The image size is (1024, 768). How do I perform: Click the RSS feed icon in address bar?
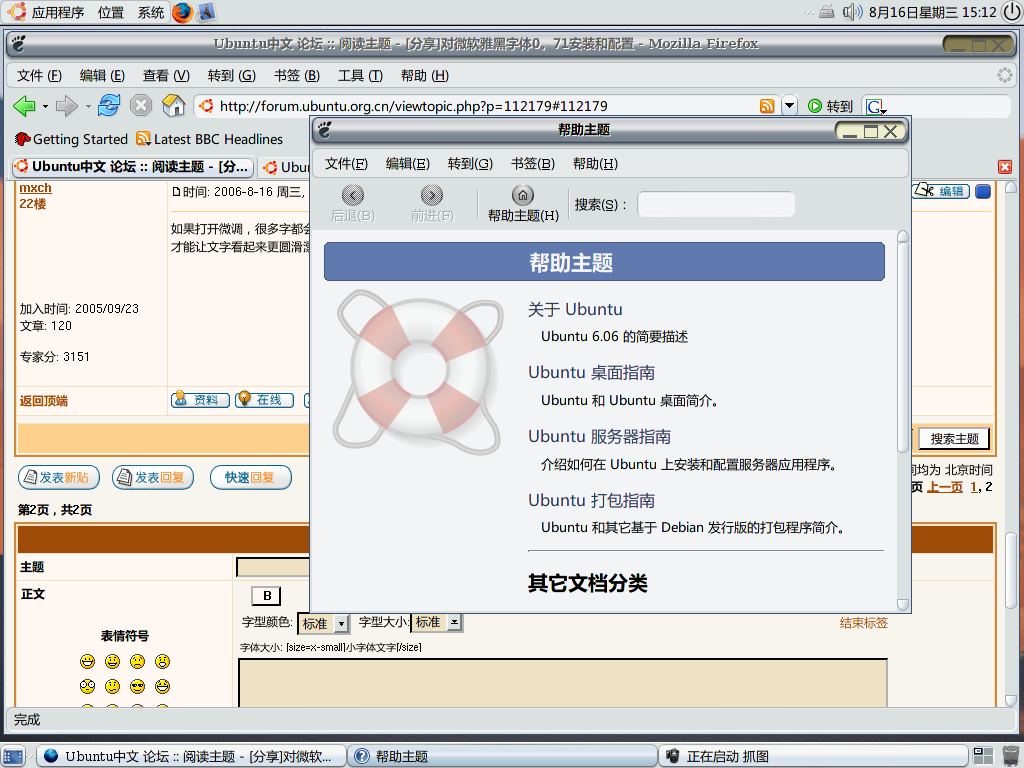pyautogui.click(x=767, y=106)
